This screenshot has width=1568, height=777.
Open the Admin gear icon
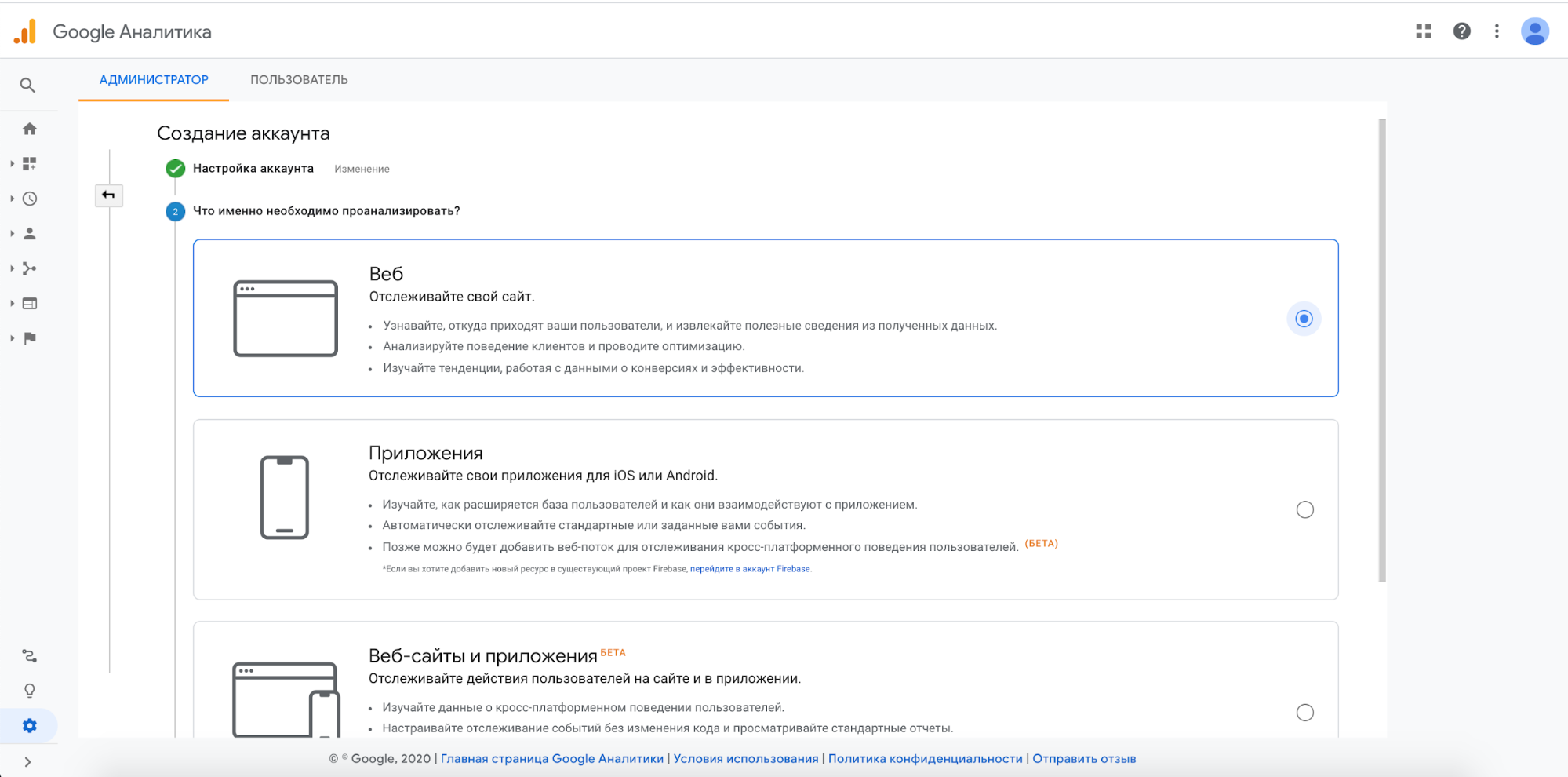tap(30, 726)
